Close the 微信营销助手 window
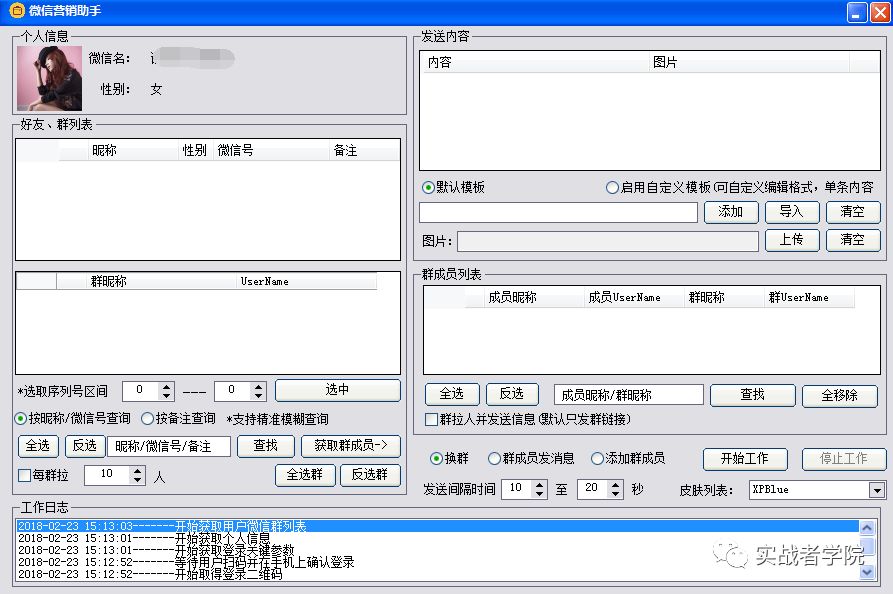Viewport: 893px width, 594px height. [x=880, y=12]
